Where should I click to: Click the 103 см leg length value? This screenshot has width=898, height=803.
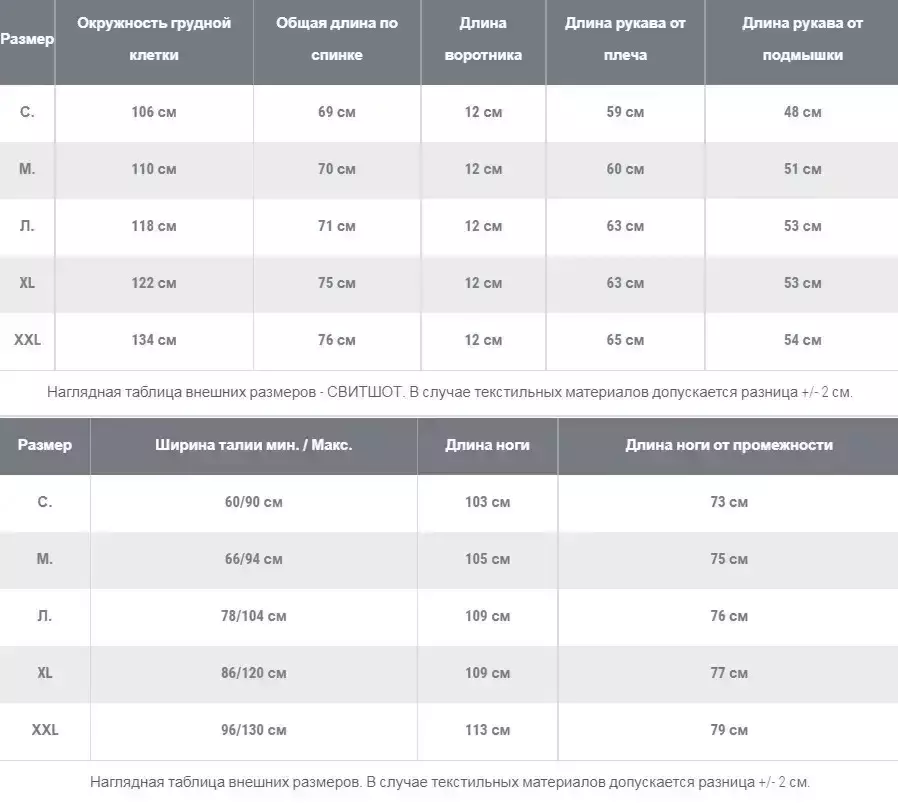(x=488, y=502)
